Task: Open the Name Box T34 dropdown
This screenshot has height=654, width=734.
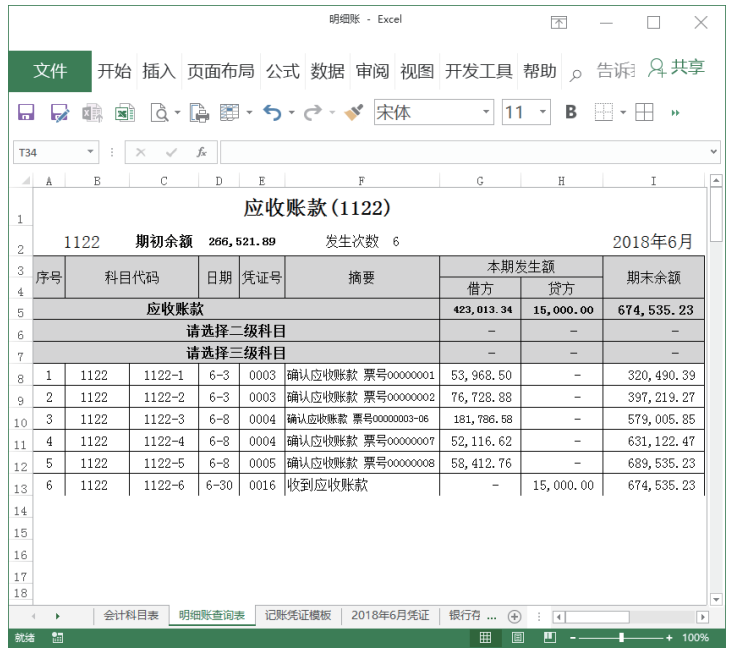Action: (90, 152)
